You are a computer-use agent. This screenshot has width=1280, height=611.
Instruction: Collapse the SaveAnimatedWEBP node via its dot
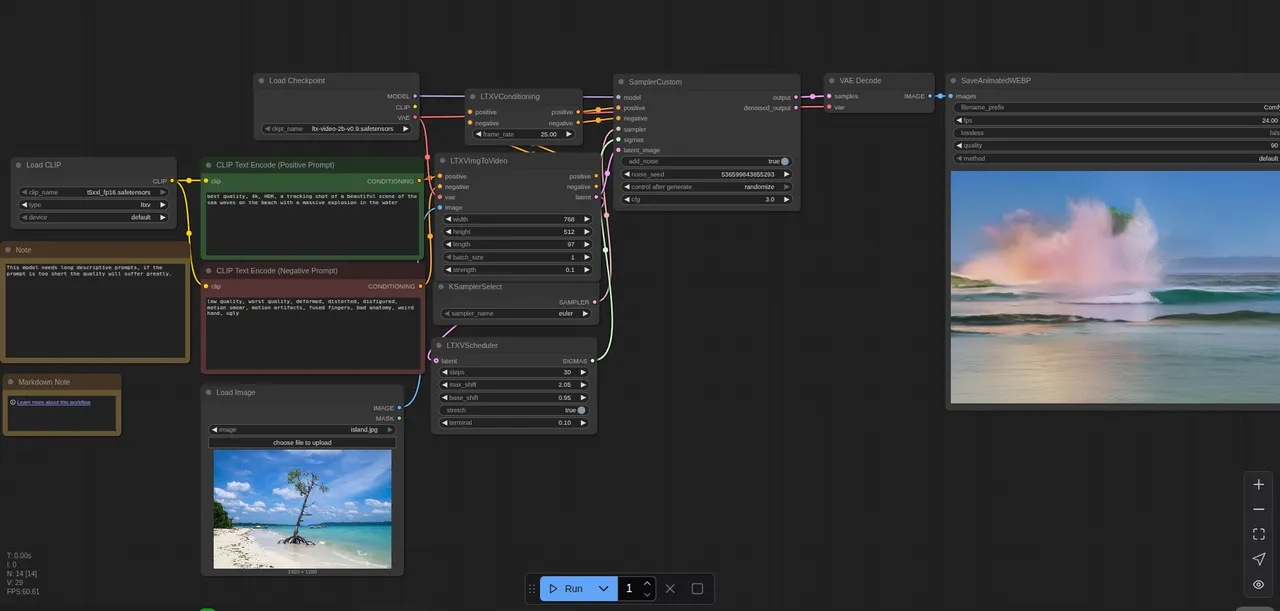click(953, 81)
